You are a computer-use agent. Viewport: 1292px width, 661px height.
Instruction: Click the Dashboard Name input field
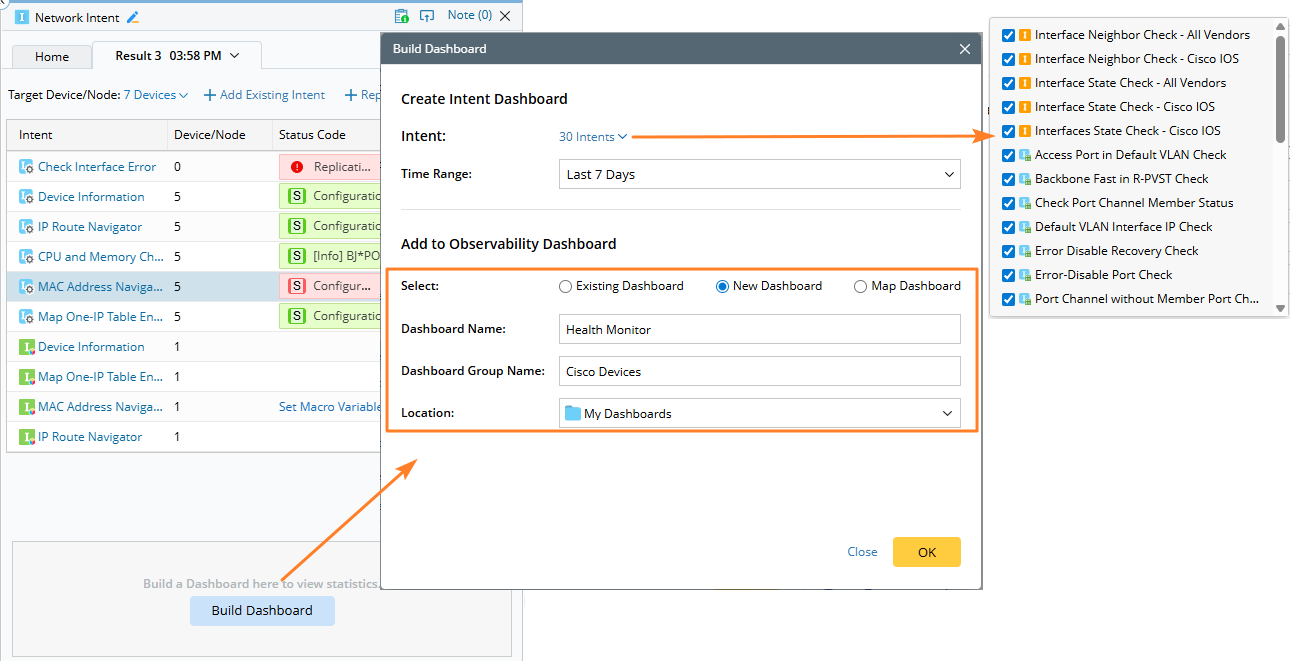coord(759,329)
